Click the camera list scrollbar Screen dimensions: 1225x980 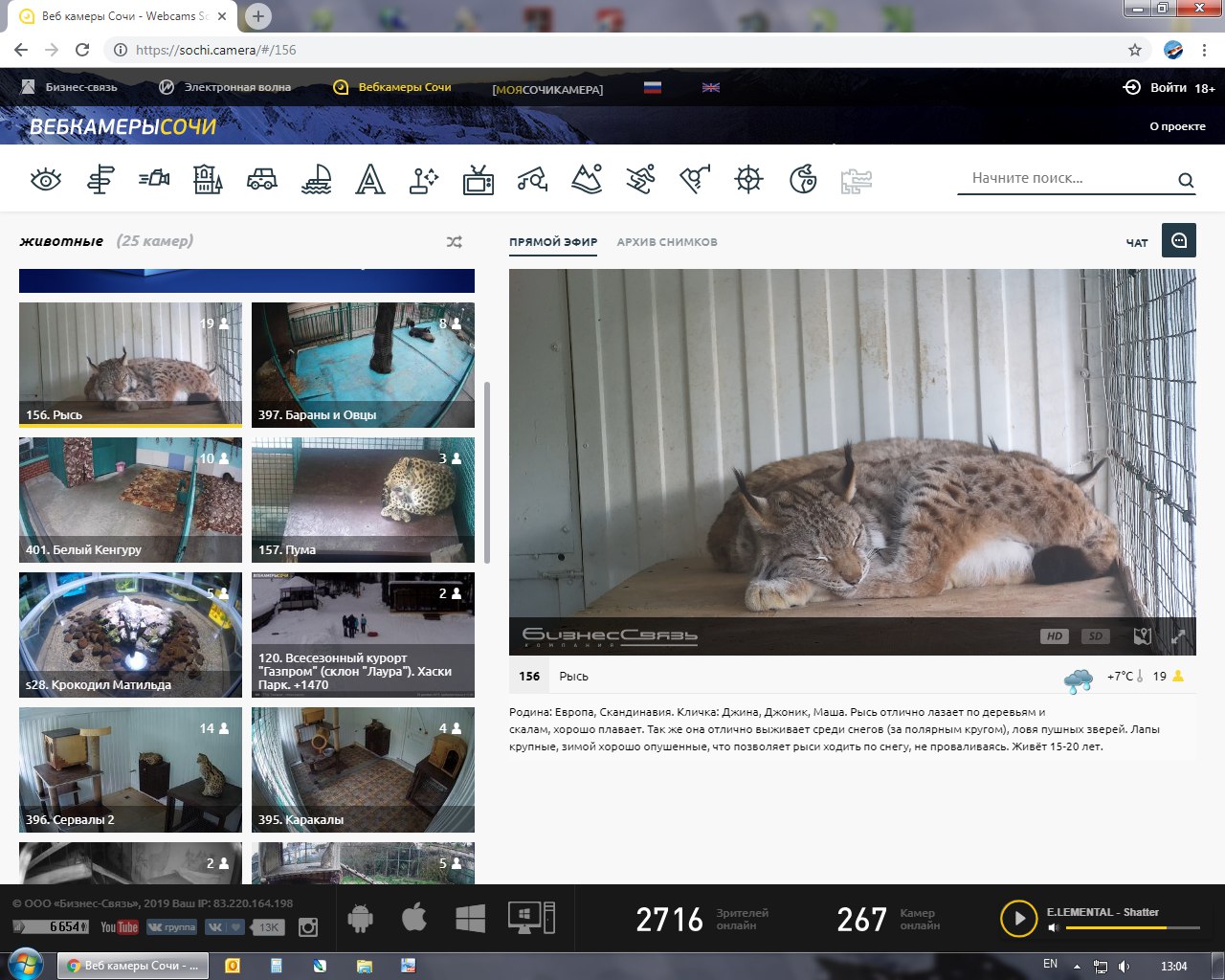point(487,472)
